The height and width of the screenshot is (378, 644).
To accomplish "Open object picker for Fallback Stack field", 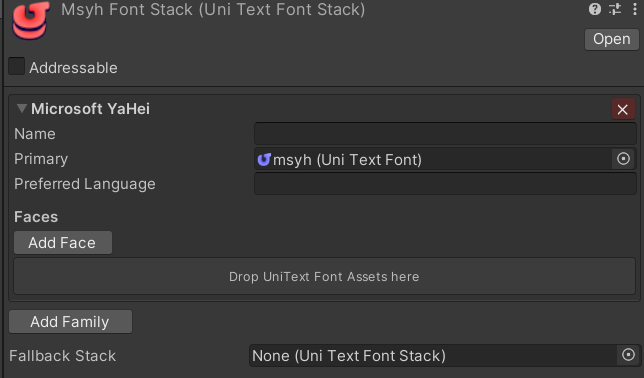I will (x=628, y=355).
